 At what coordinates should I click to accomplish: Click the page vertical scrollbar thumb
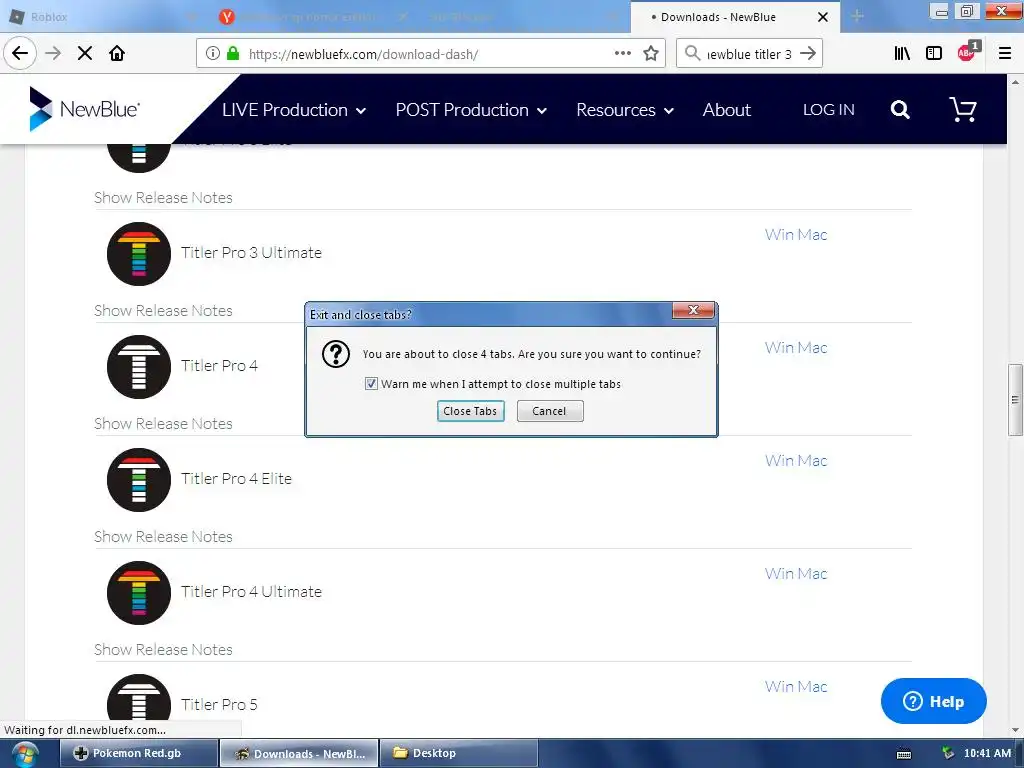point(1015,400)
